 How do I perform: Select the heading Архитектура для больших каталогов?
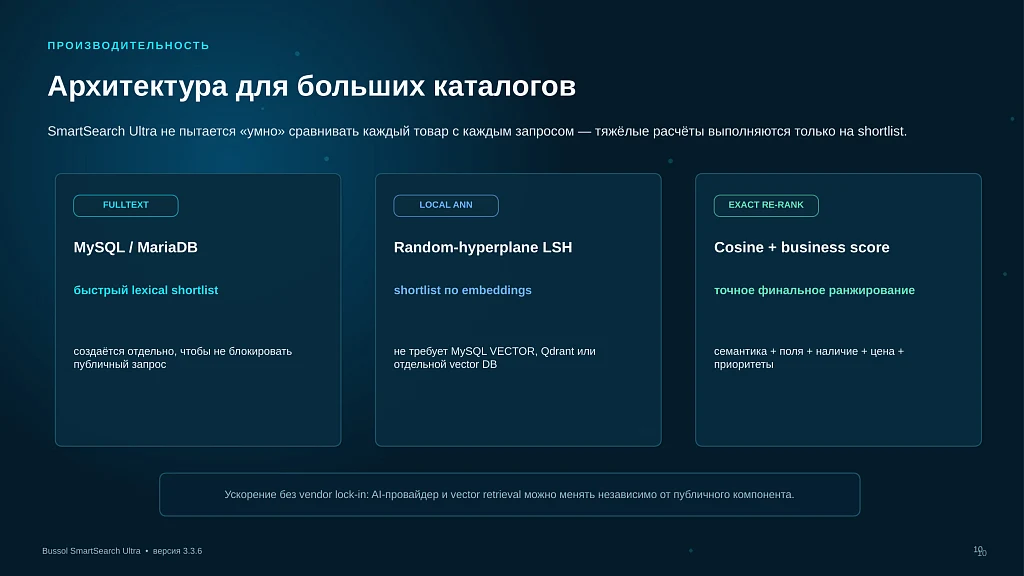pos(312,86)
